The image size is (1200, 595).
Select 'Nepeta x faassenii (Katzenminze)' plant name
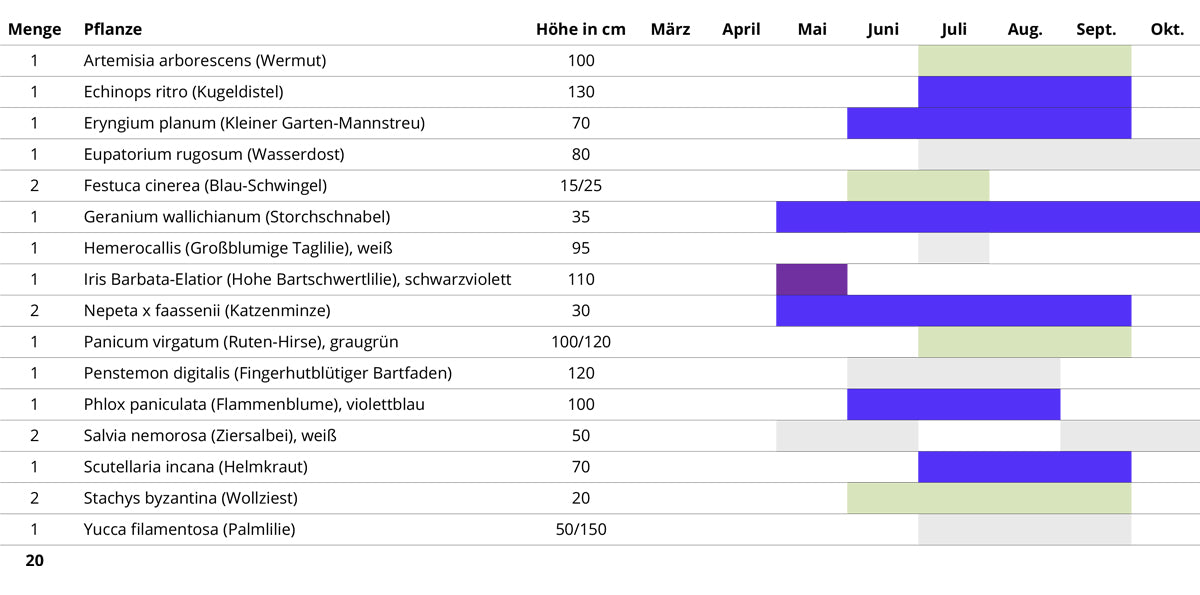pos(207,311)
